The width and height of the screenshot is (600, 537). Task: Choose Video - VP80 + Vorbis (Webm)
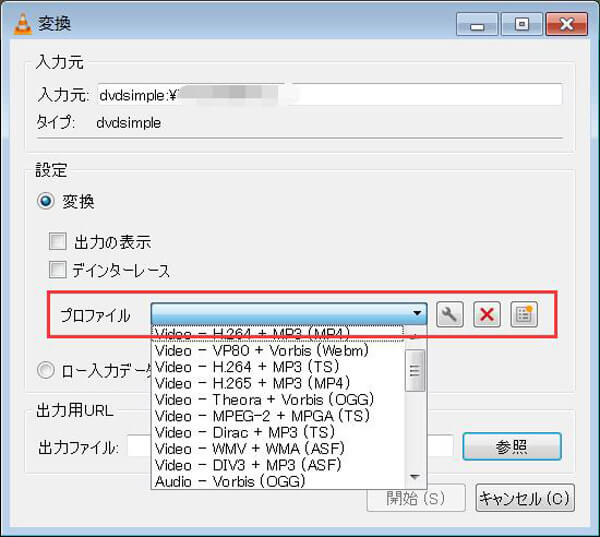278,351
